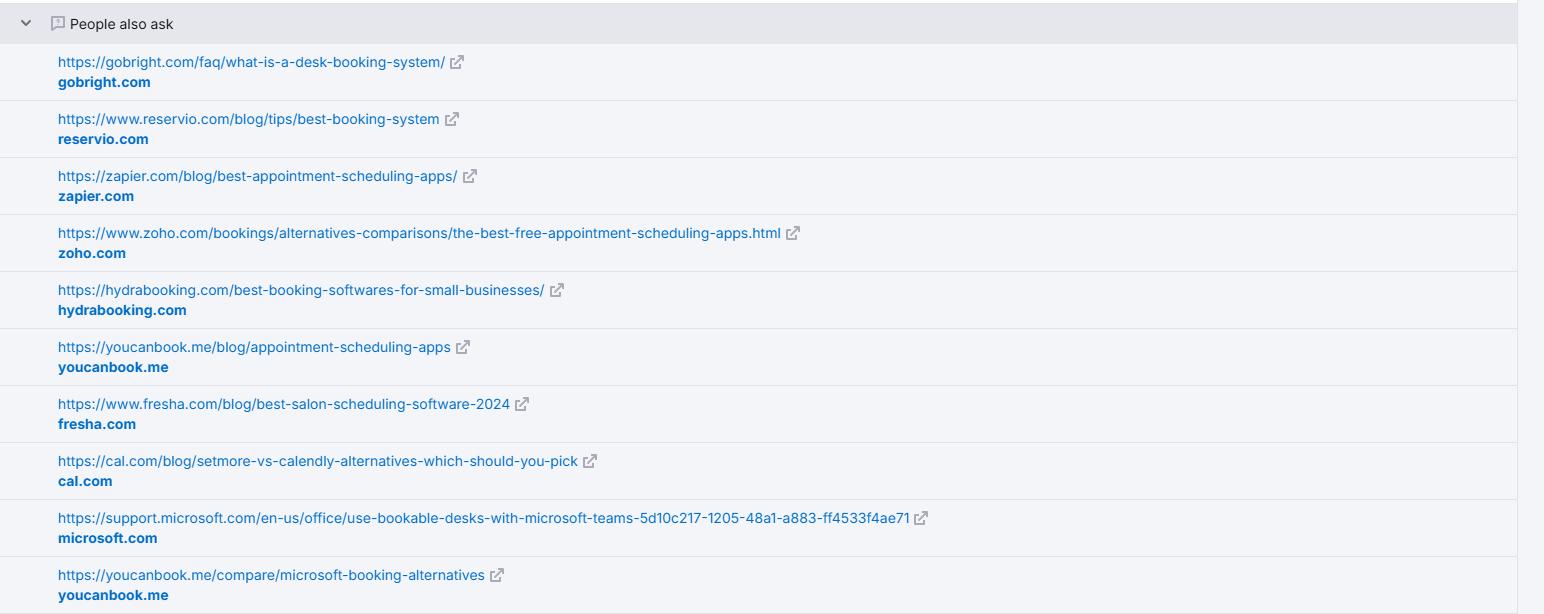The width and height of the screenshot is (1544, 614).
Task: Open the cal.com setmore vs calendly URL
Action: pos(318,461)
